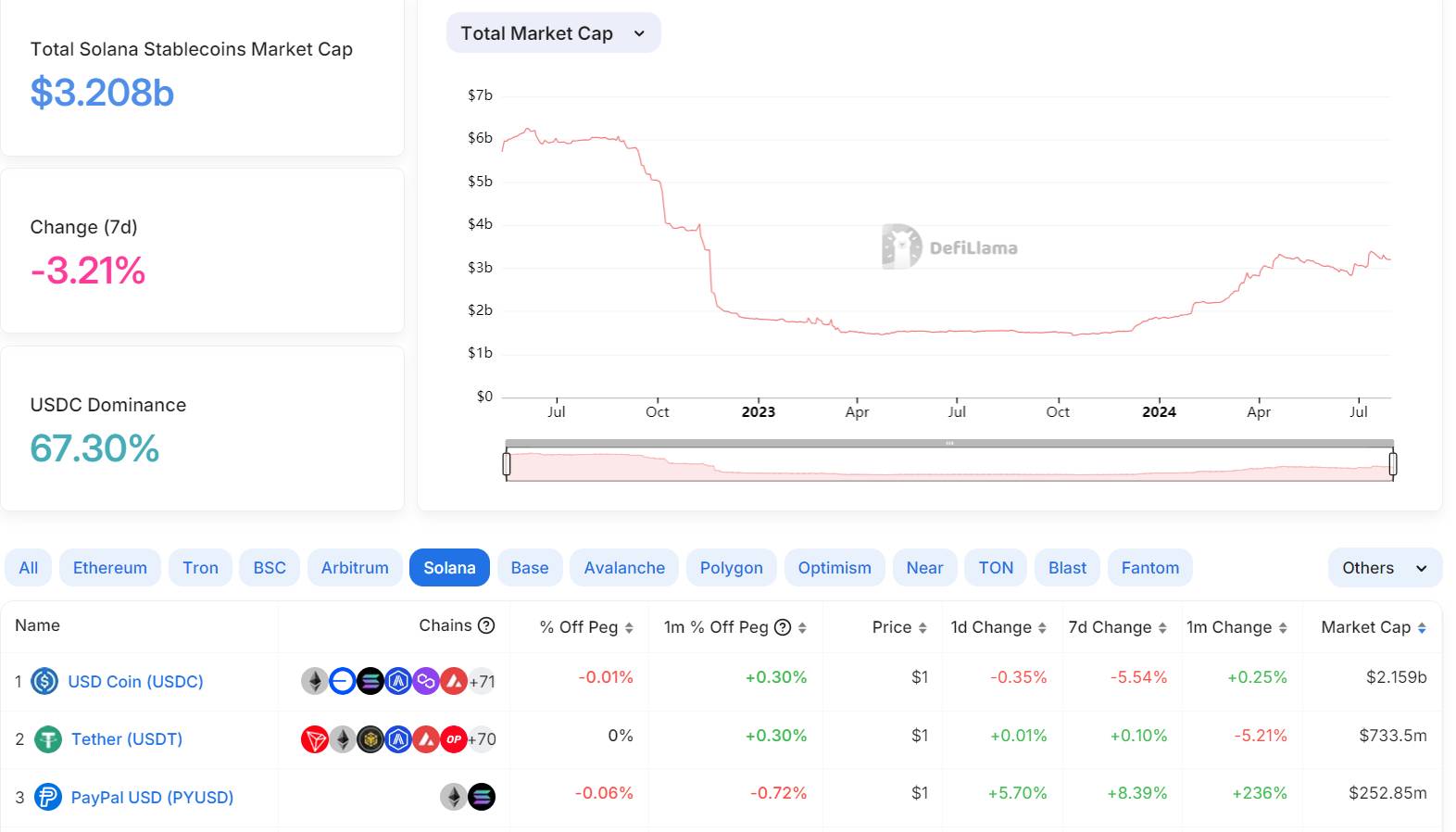Open the PayPal USD (PYUSD) link

pos(152,797)
